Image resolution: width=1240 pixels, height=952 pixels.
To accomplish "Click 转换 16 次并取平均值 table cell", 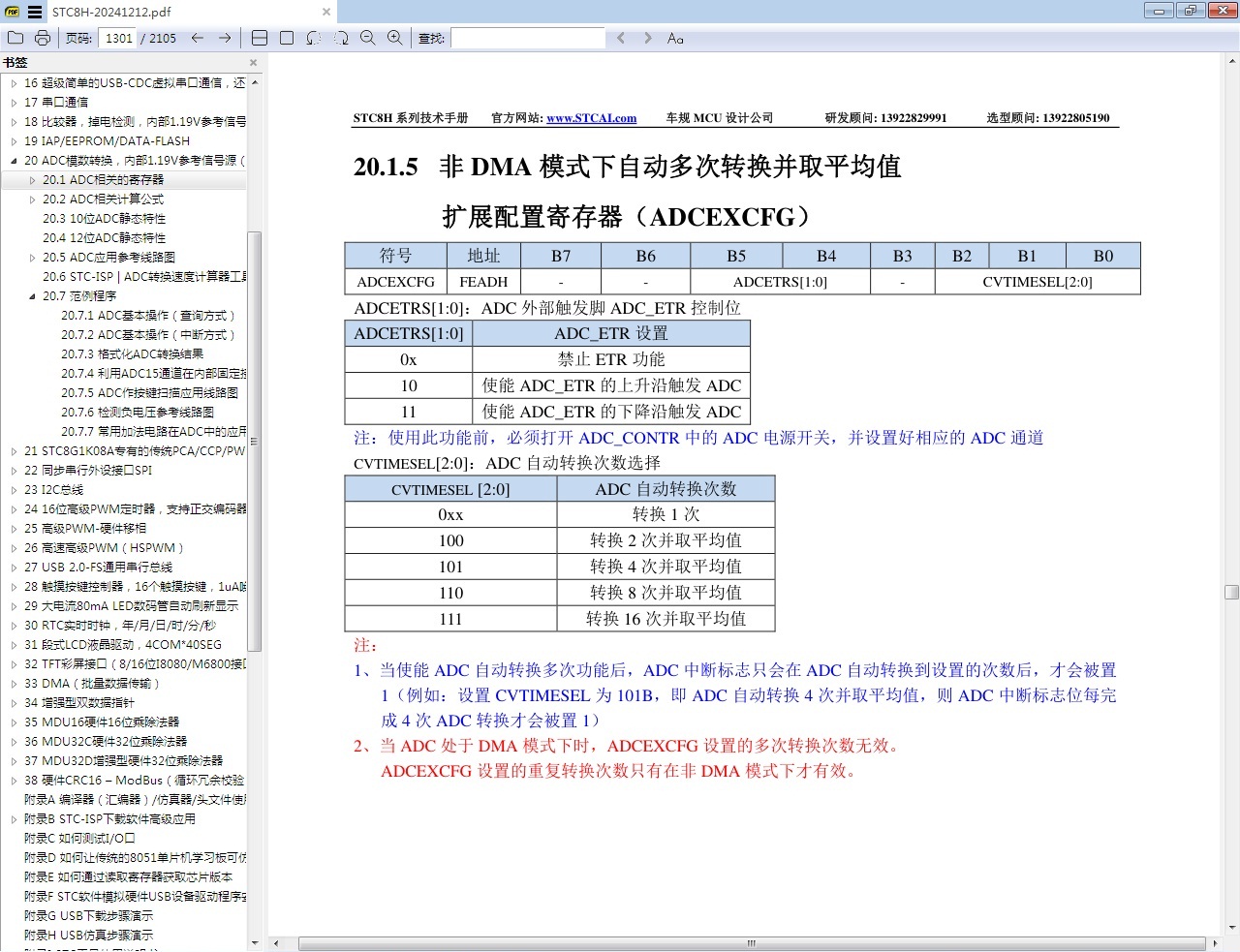I will point(666,619).
